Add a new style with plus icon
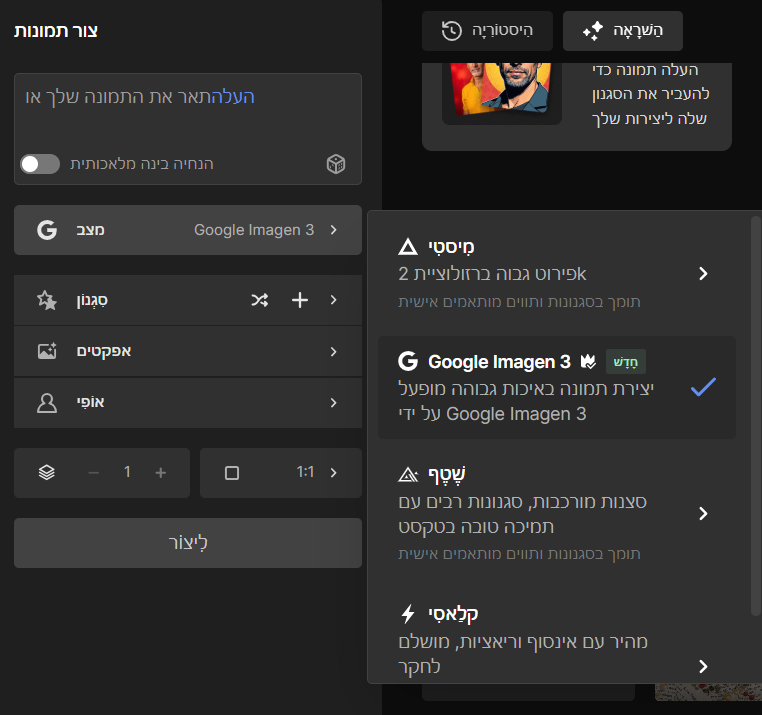The image size is (762, 715). click(x=299, y=299)
